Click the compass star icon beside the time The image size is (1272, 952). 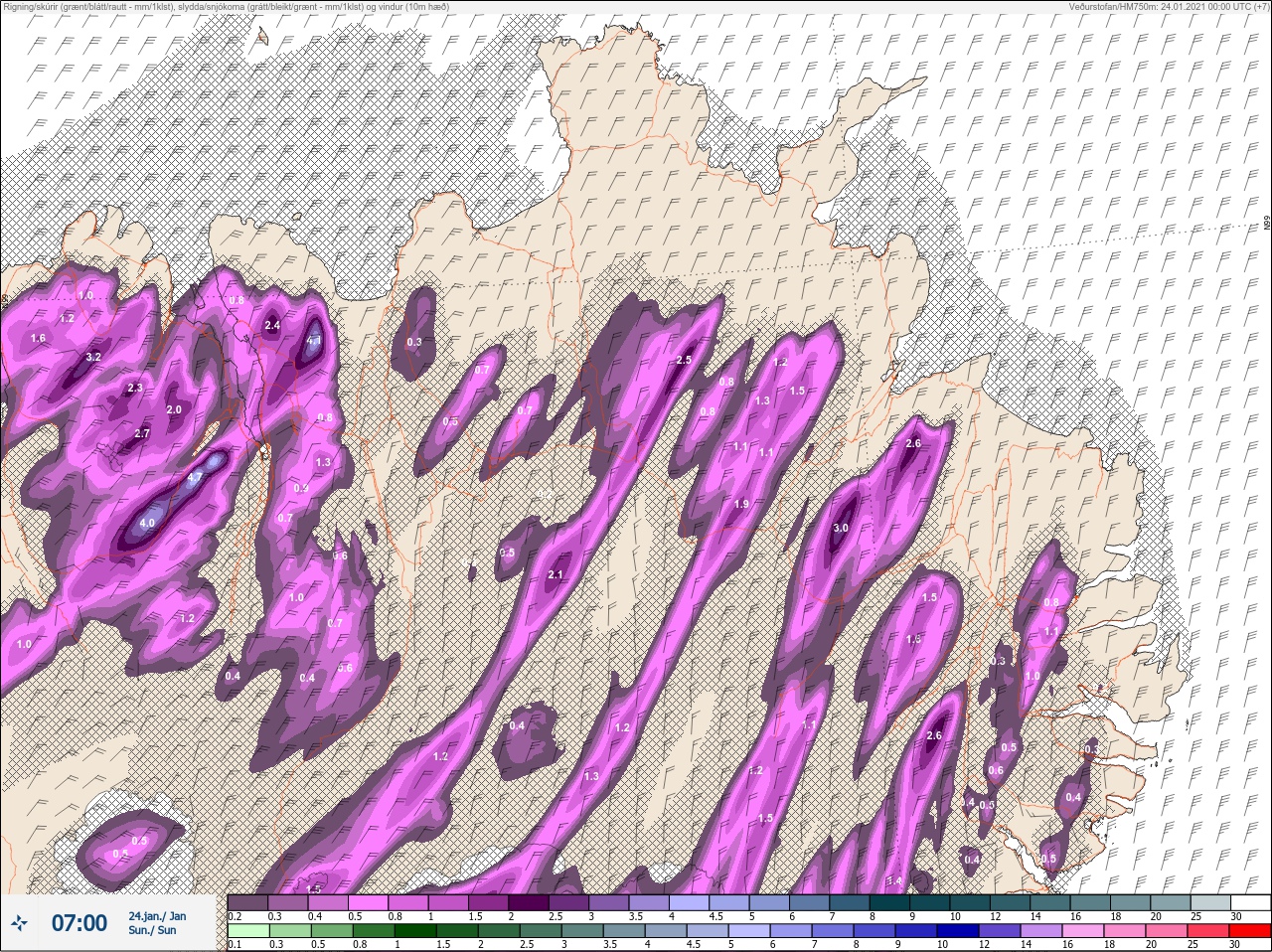tap(17, 924)
